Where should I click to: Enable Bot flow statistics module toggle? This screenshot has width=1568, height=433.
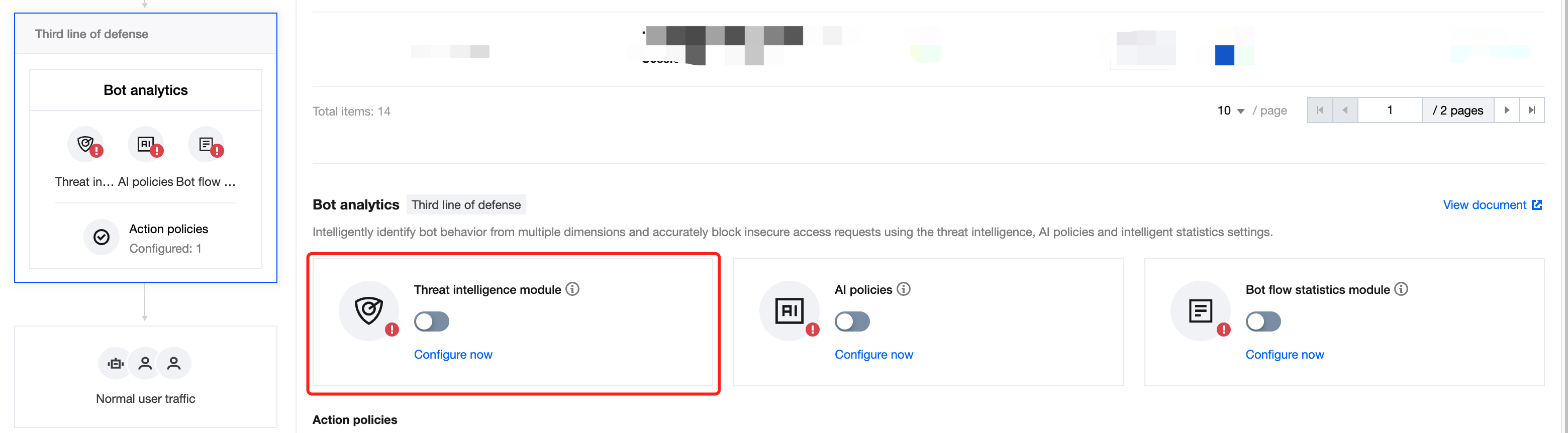[1262, 321]
